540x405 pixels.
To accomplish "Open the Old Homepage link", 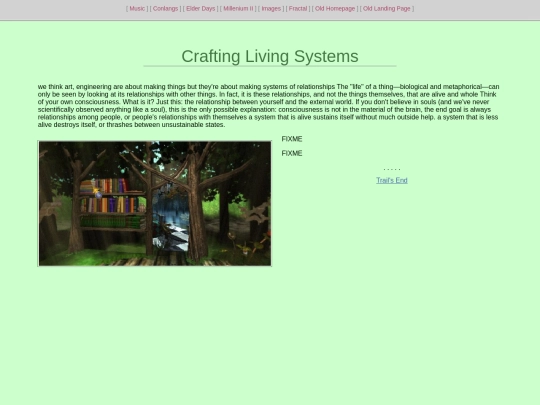I will click(x=335, y=9).
